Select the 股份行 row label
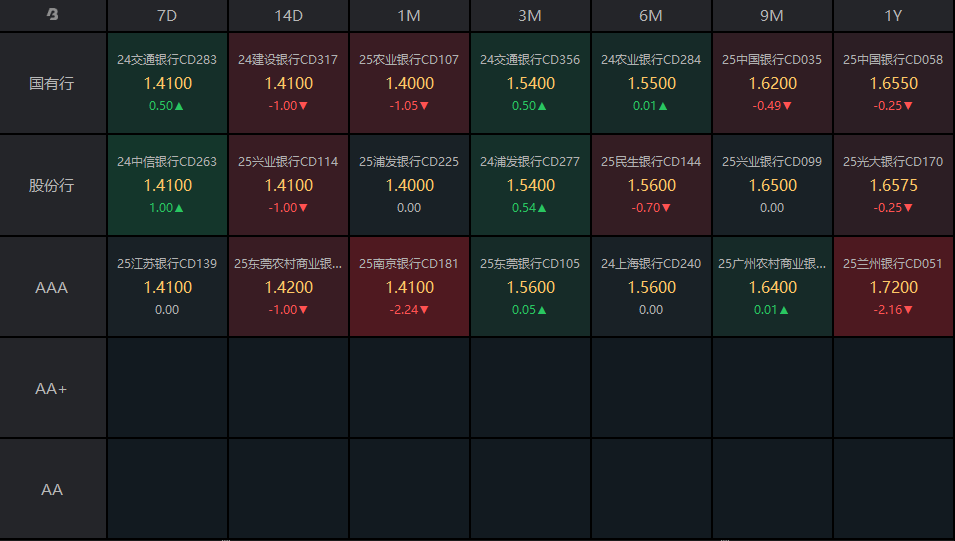 pyautogui.click(x=52, y=185)
